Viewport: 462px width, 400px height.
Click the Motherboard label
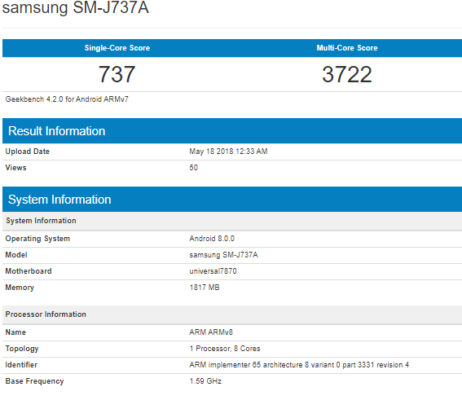pos(28,271)
